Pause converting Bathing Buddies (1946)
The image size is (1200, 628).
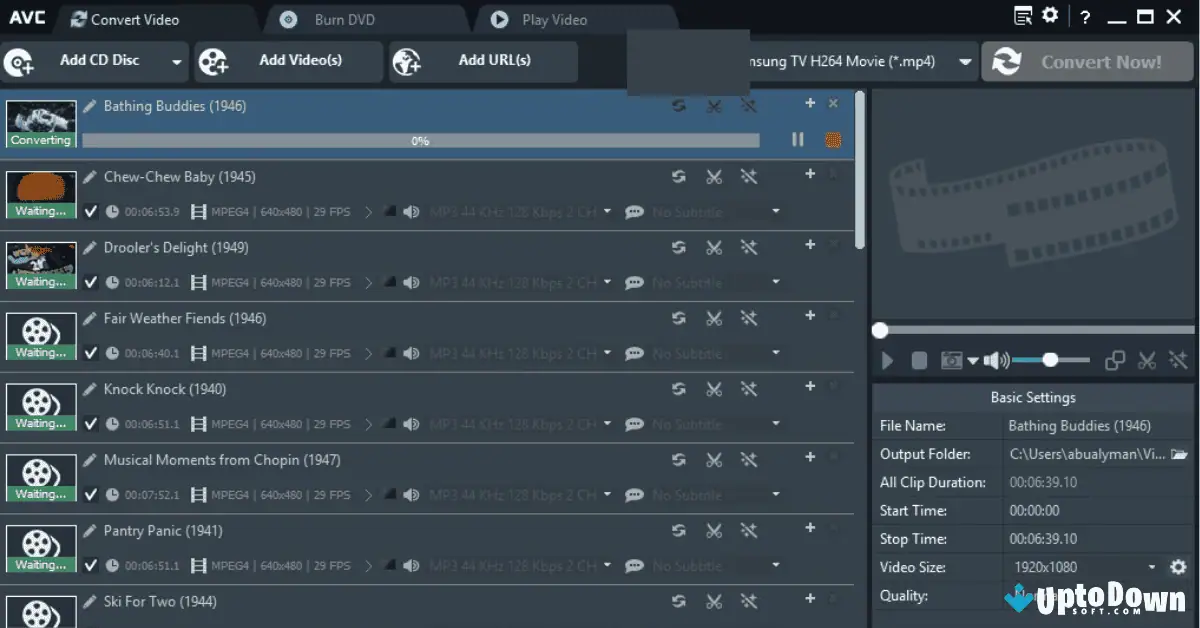798,140
